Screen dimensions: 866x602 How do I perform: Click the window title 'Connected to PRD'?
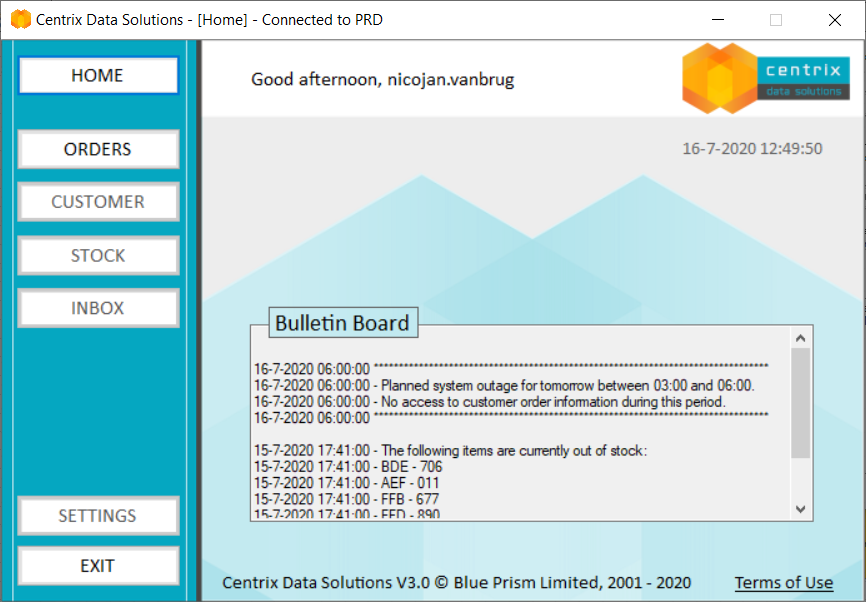click(322, 20)
